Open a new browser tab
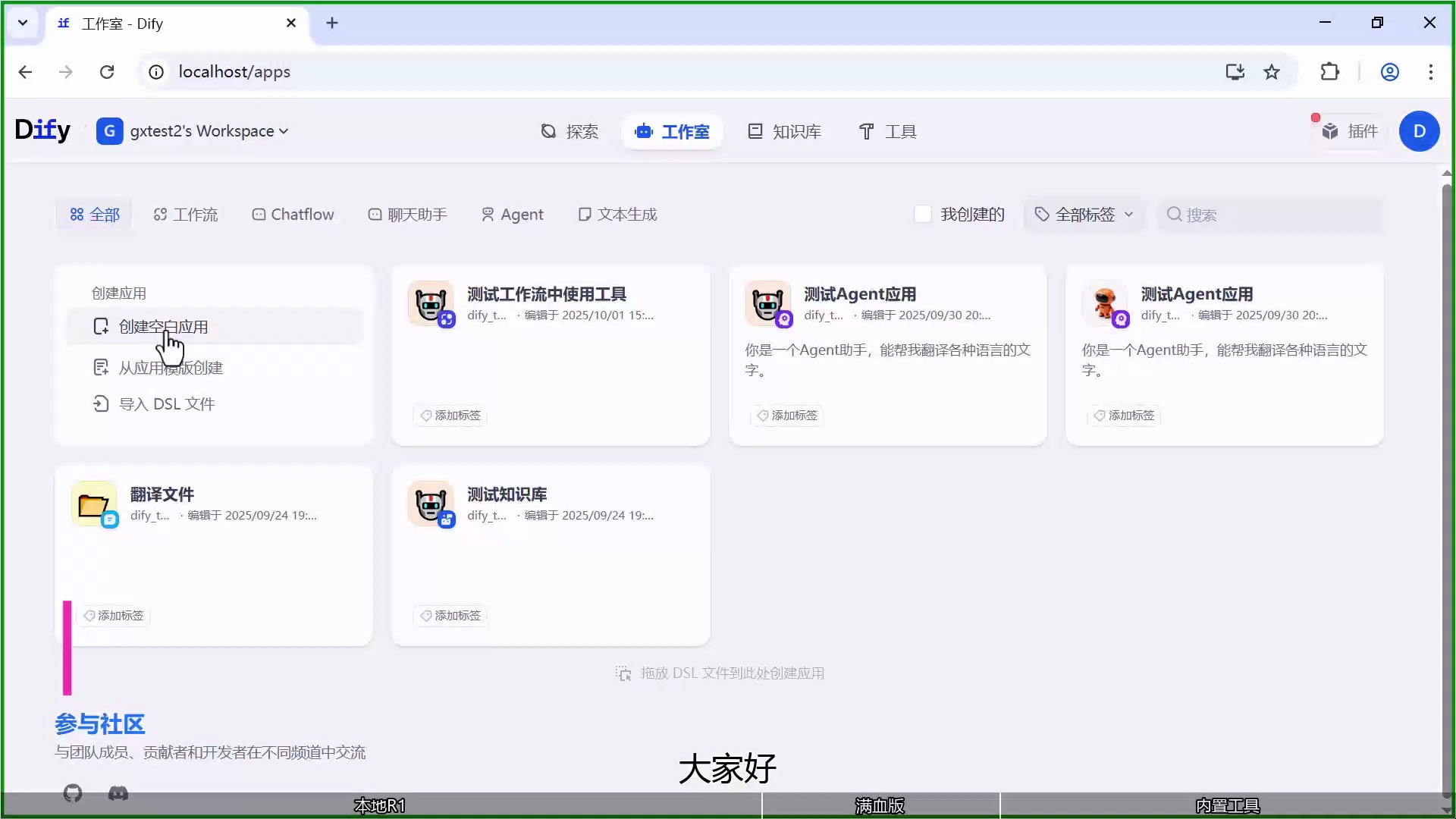The width and height of the screenshot is (1456, 819). pyautogui.click(x=332, y=23)
